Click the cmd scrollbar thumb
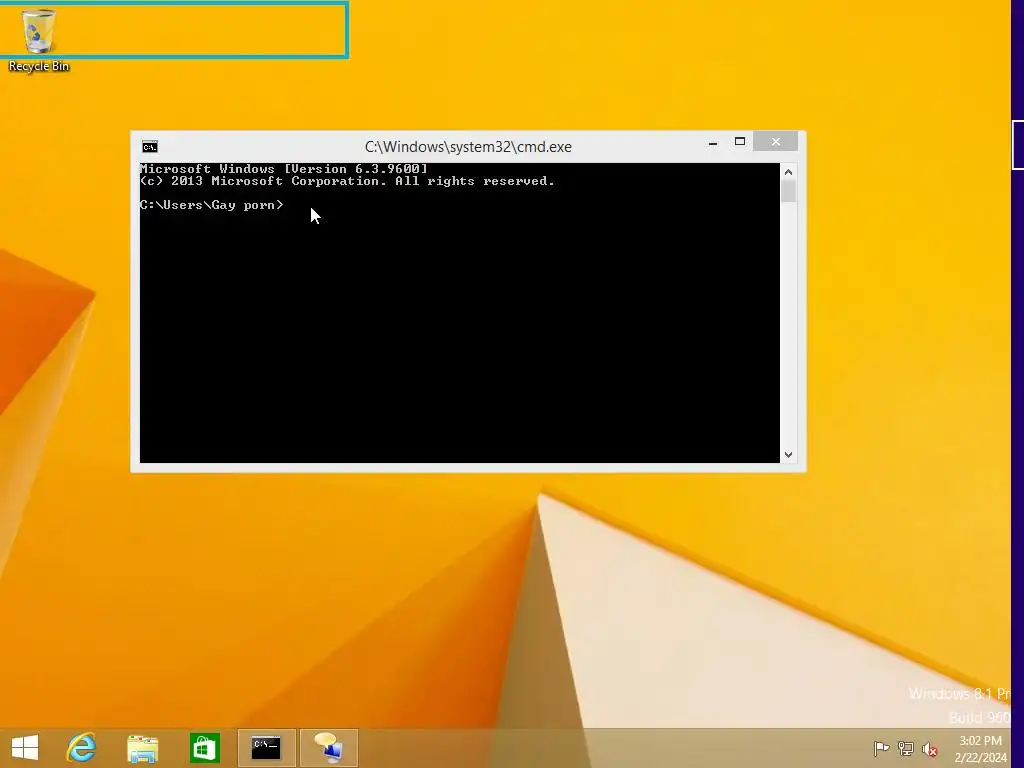1024x768 pixels. (788, 191)
